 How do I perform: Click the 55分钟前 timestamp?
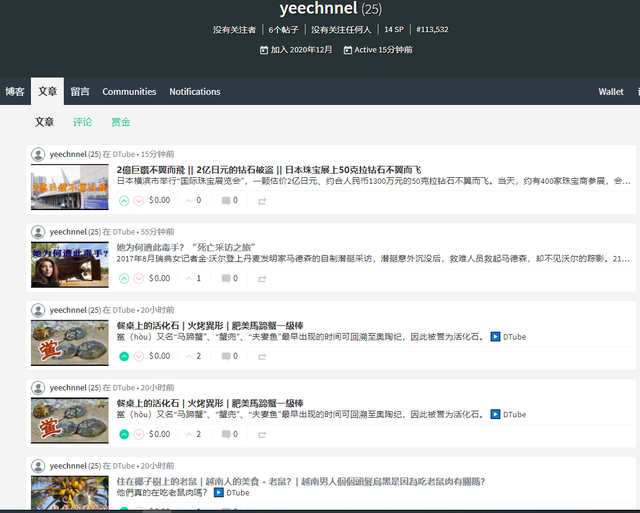pyautogui.click(x=158, y=232)
